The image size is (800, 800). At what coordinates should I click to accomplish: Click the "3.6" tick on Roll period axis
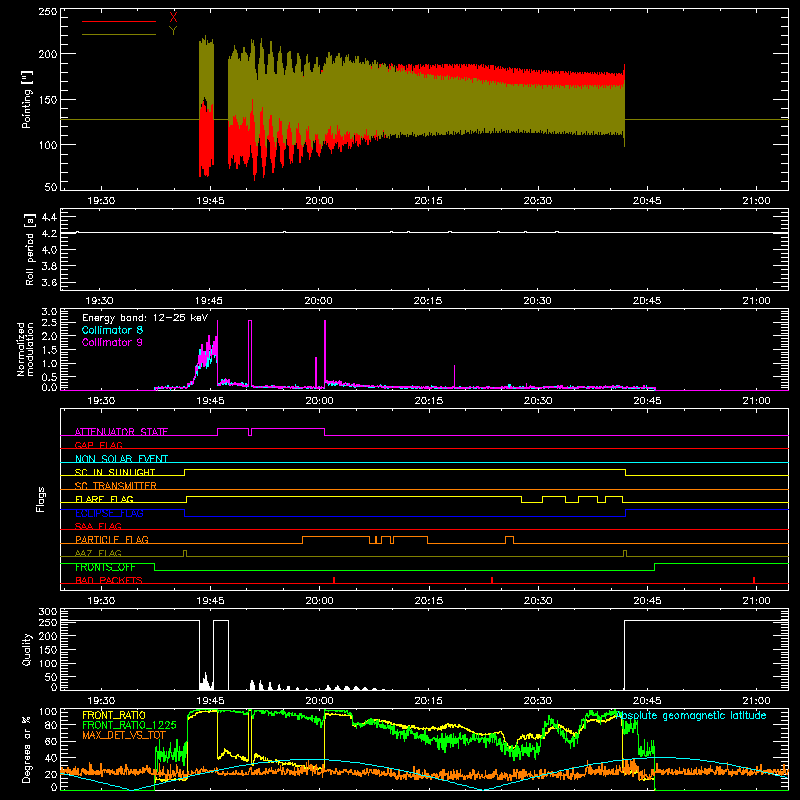click(x=49, y=282)
